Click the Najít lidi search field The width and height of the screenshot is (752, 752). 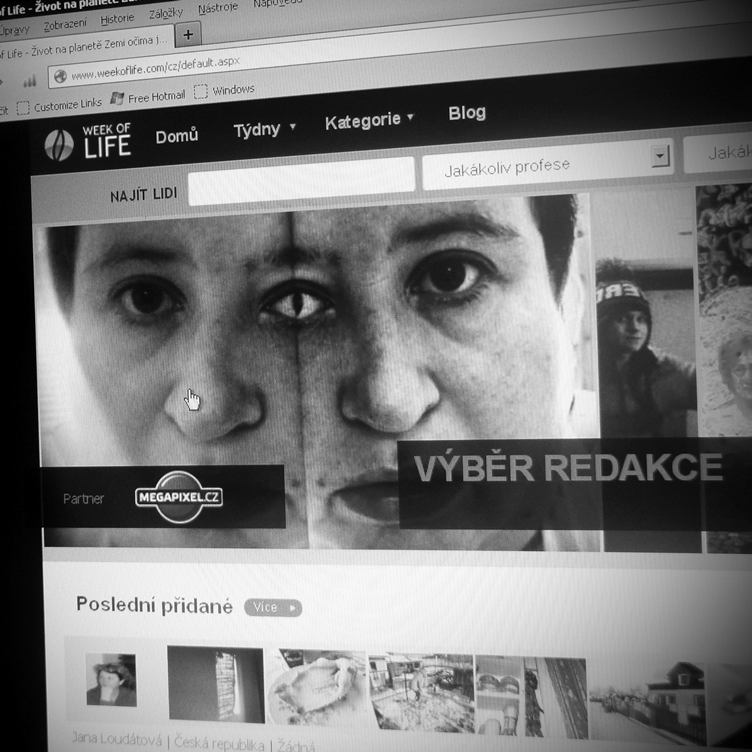coord(301,181)
